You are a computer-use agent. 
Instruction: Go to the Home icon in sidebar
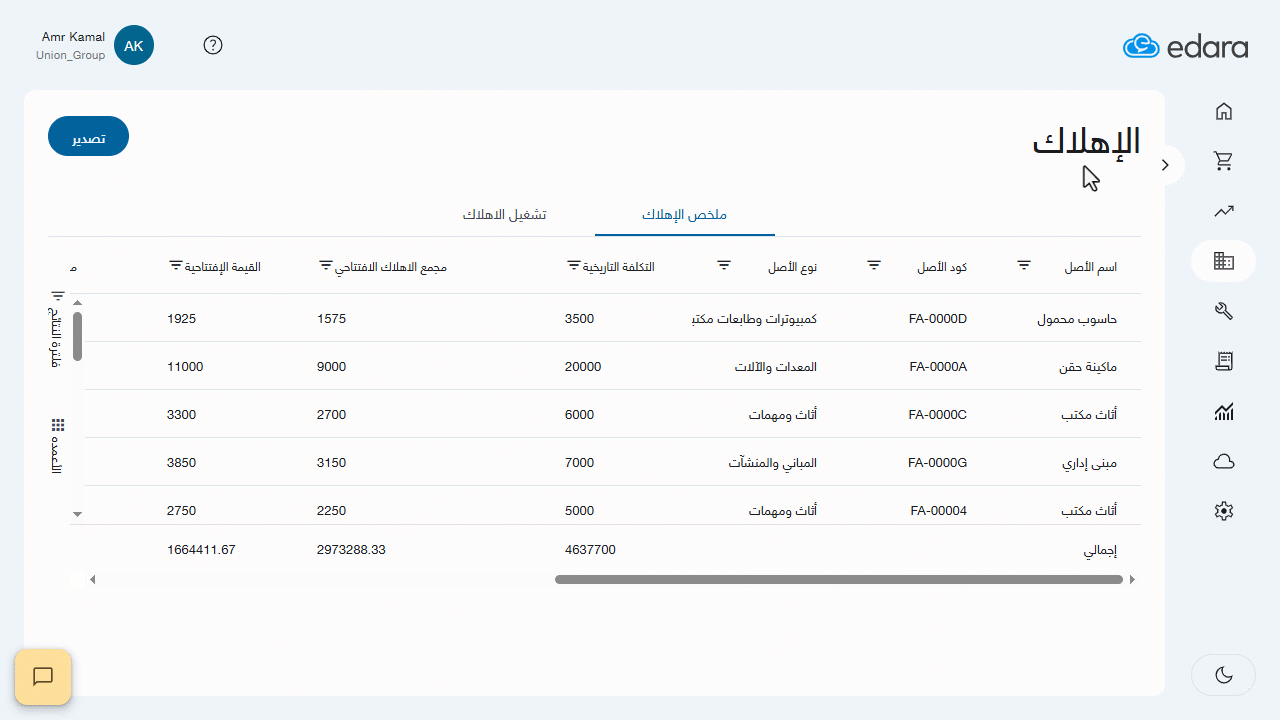point(1223,111)
